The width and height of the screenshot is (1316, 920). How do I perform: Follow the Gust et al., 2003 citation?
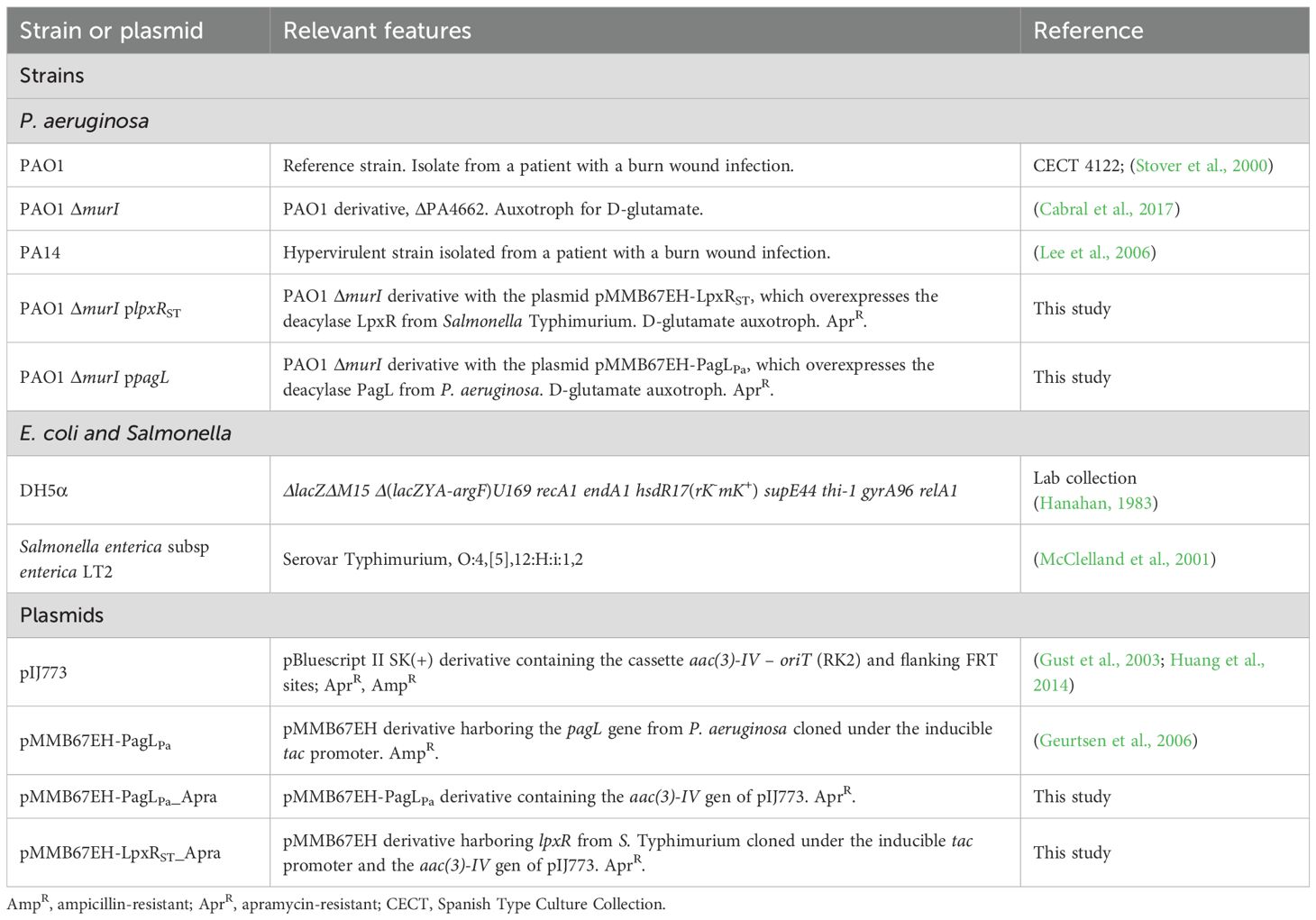pos(1100,660)
